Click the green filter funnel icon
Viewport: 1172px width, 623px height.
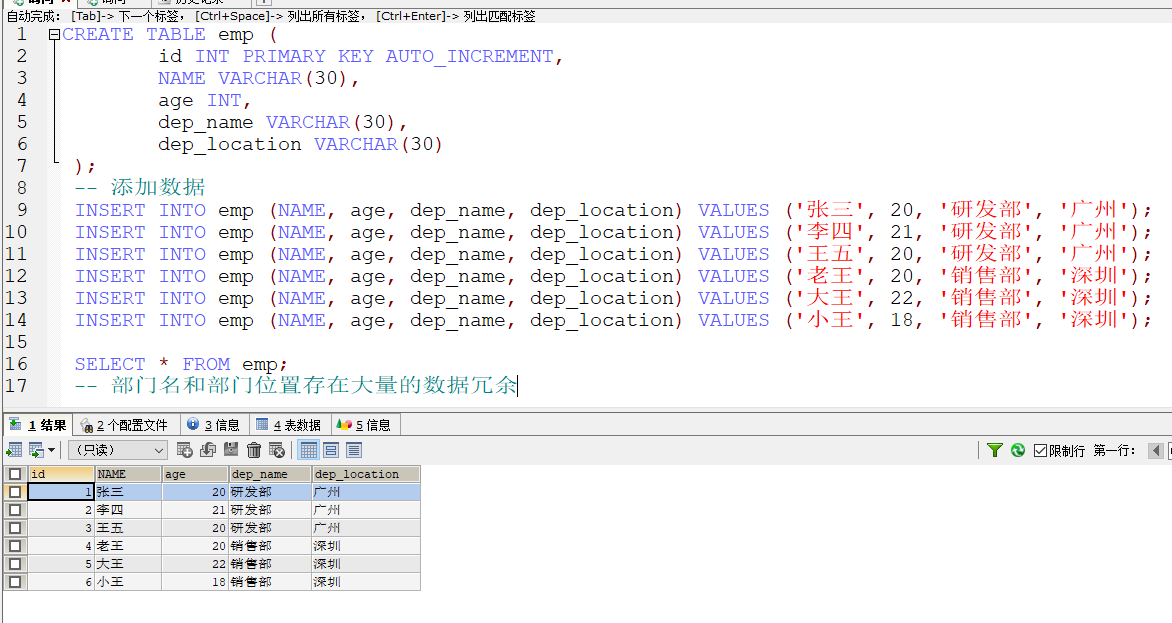(996, 450)
